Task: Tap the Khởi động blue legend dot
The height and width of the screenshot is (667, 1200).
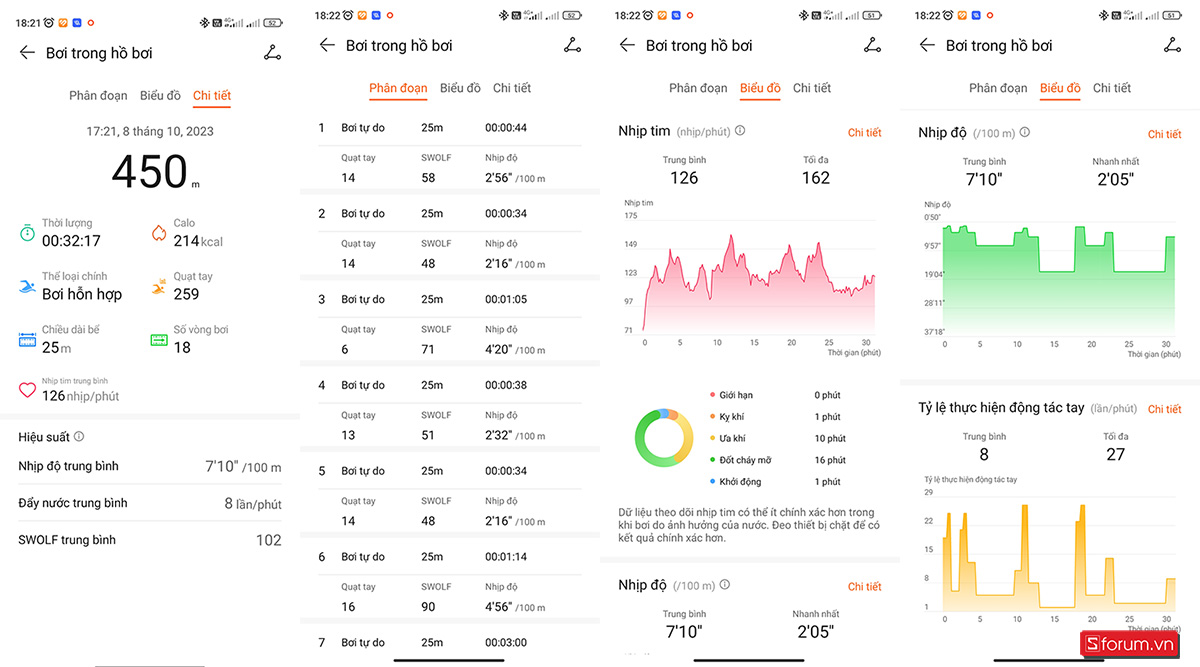Action: [x=712, y=482]
